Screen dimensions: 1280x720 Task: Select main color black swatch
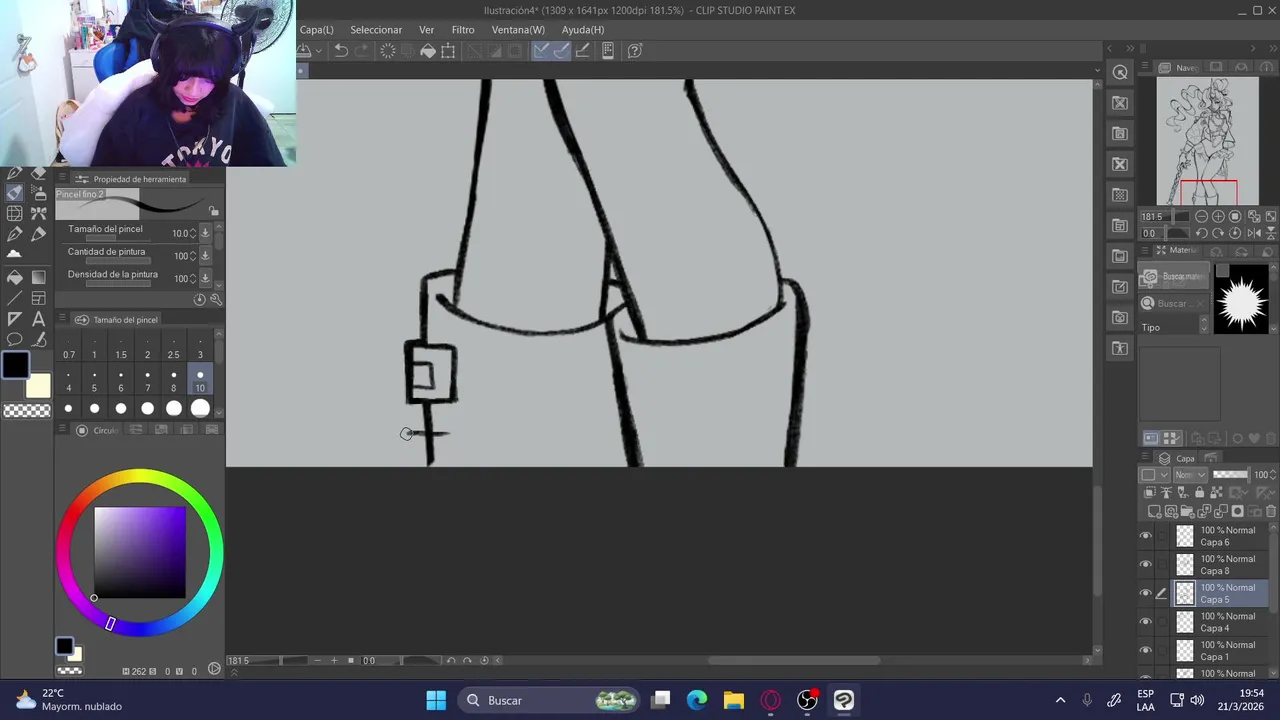point(15,365)
